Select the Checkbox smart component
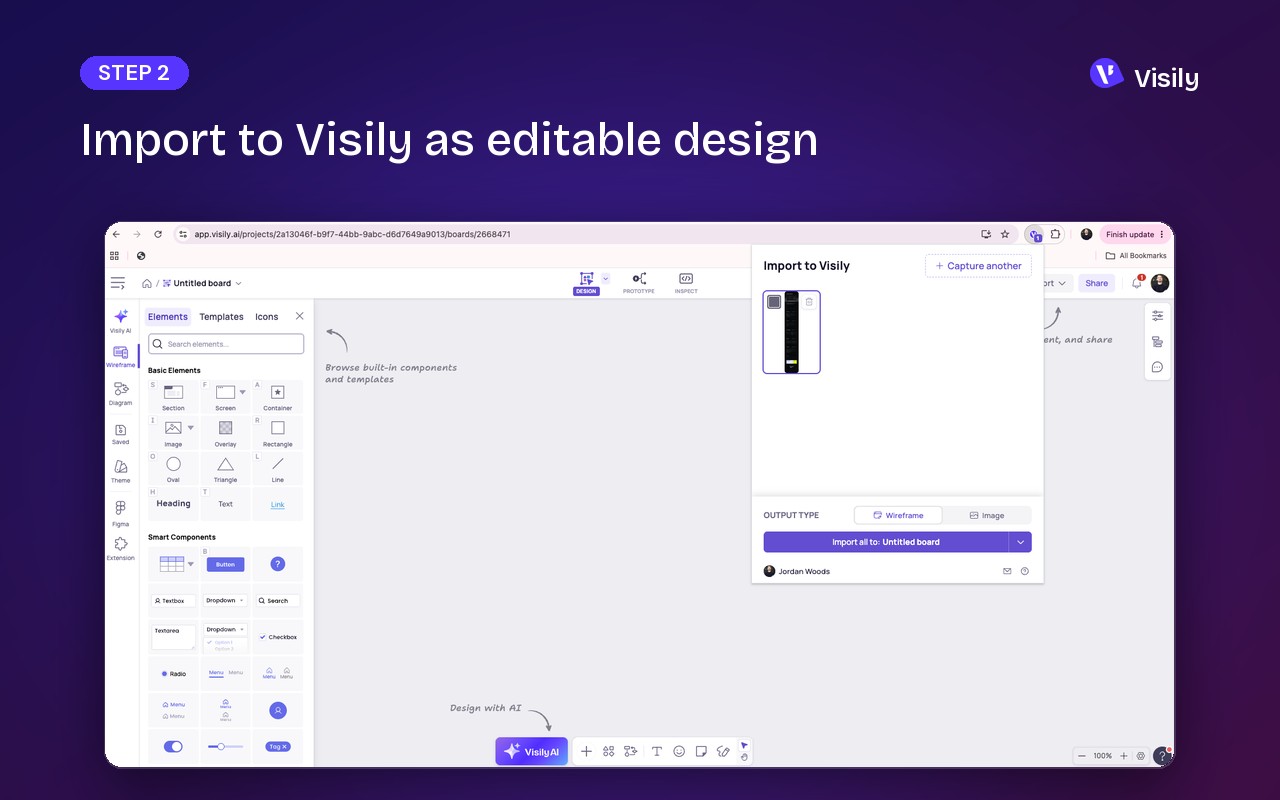This screenshot has height=800, width=1280. [x=277, y=637]
